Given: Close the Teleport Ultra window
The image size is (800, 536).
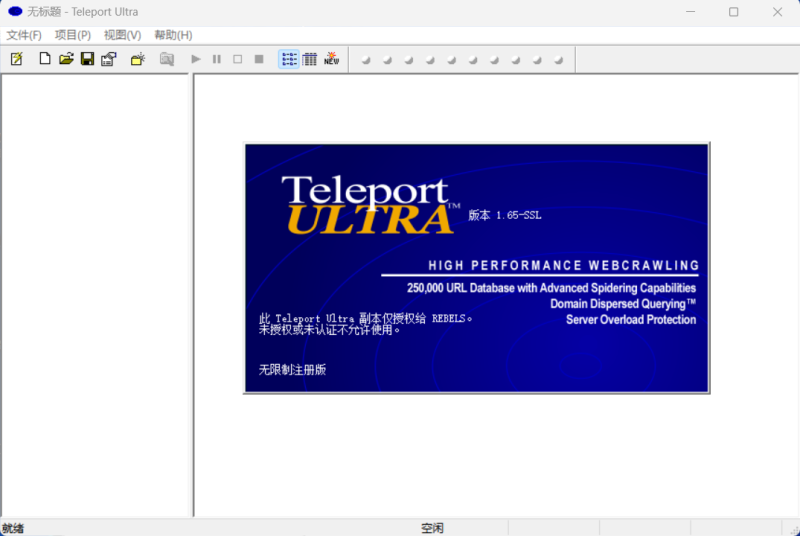Looking at the screenshot, I should 778,12.
